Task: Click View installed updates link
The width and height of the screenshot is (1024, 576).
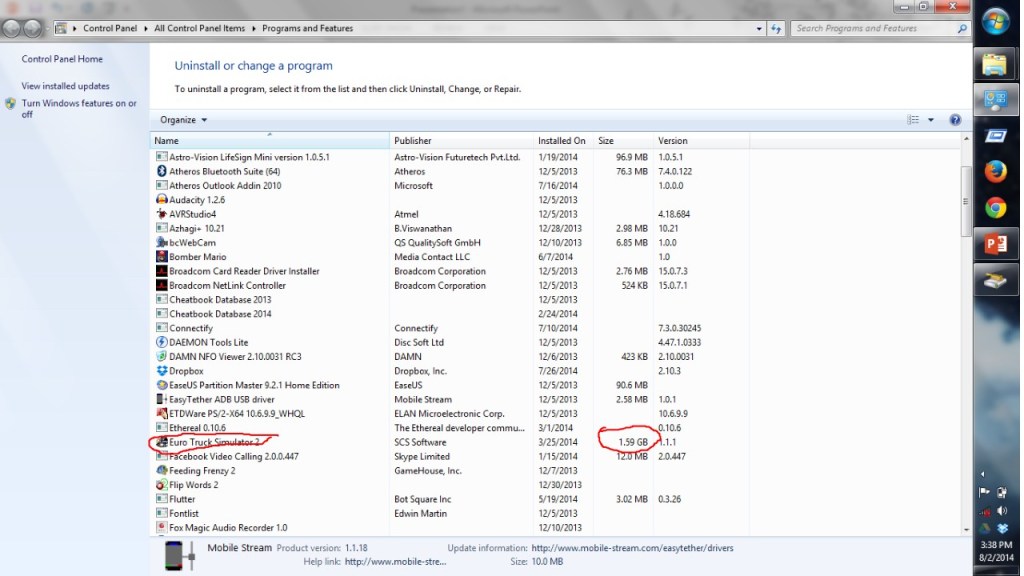Action: coord(65,86)
